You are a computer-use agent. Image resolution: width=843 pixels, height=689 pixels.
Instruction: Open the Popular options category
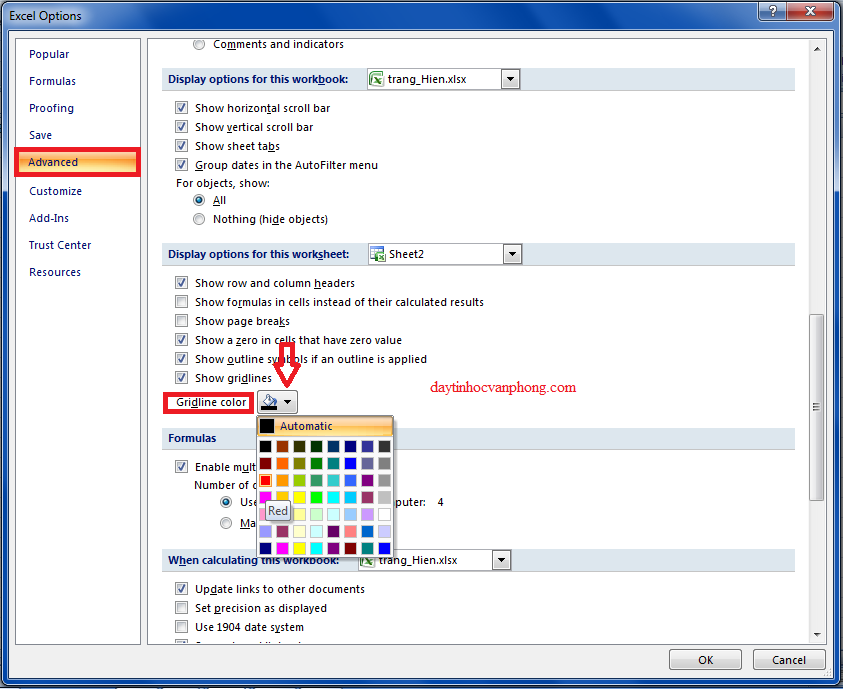49,54
